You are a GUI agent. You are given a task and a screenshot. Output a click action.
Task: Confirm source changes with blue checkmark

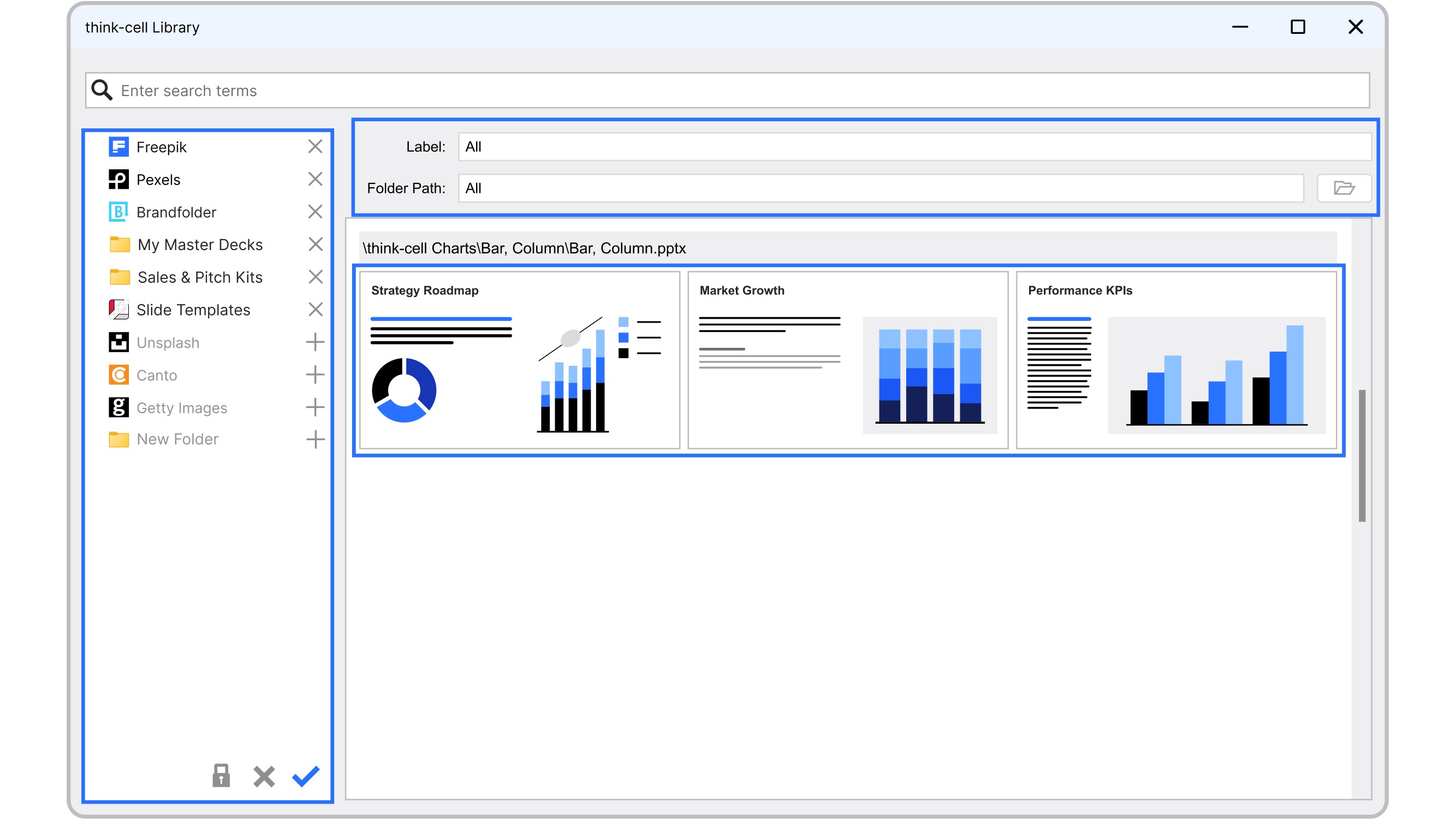point(306,776)
